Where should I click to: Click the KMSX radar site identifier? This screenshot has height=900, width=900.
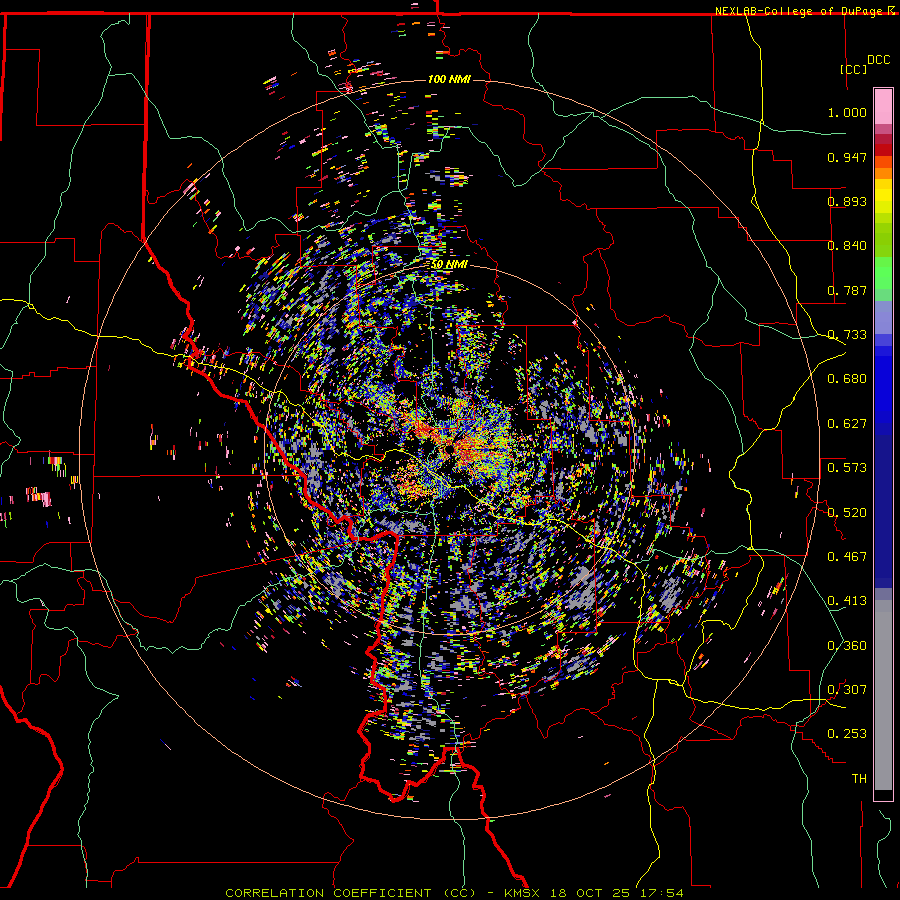522,893
